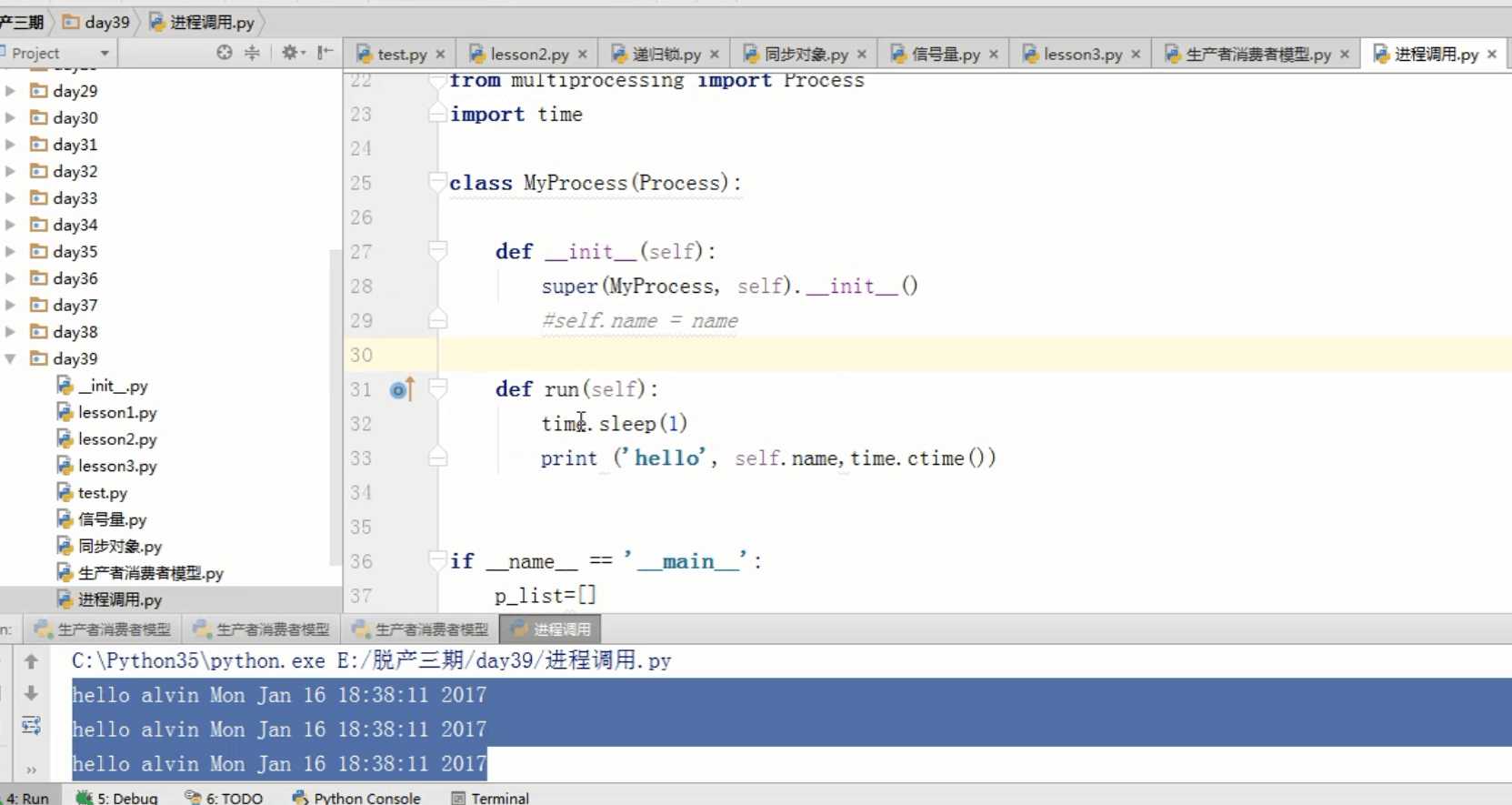Close the 递归锁.py tab

715,55
